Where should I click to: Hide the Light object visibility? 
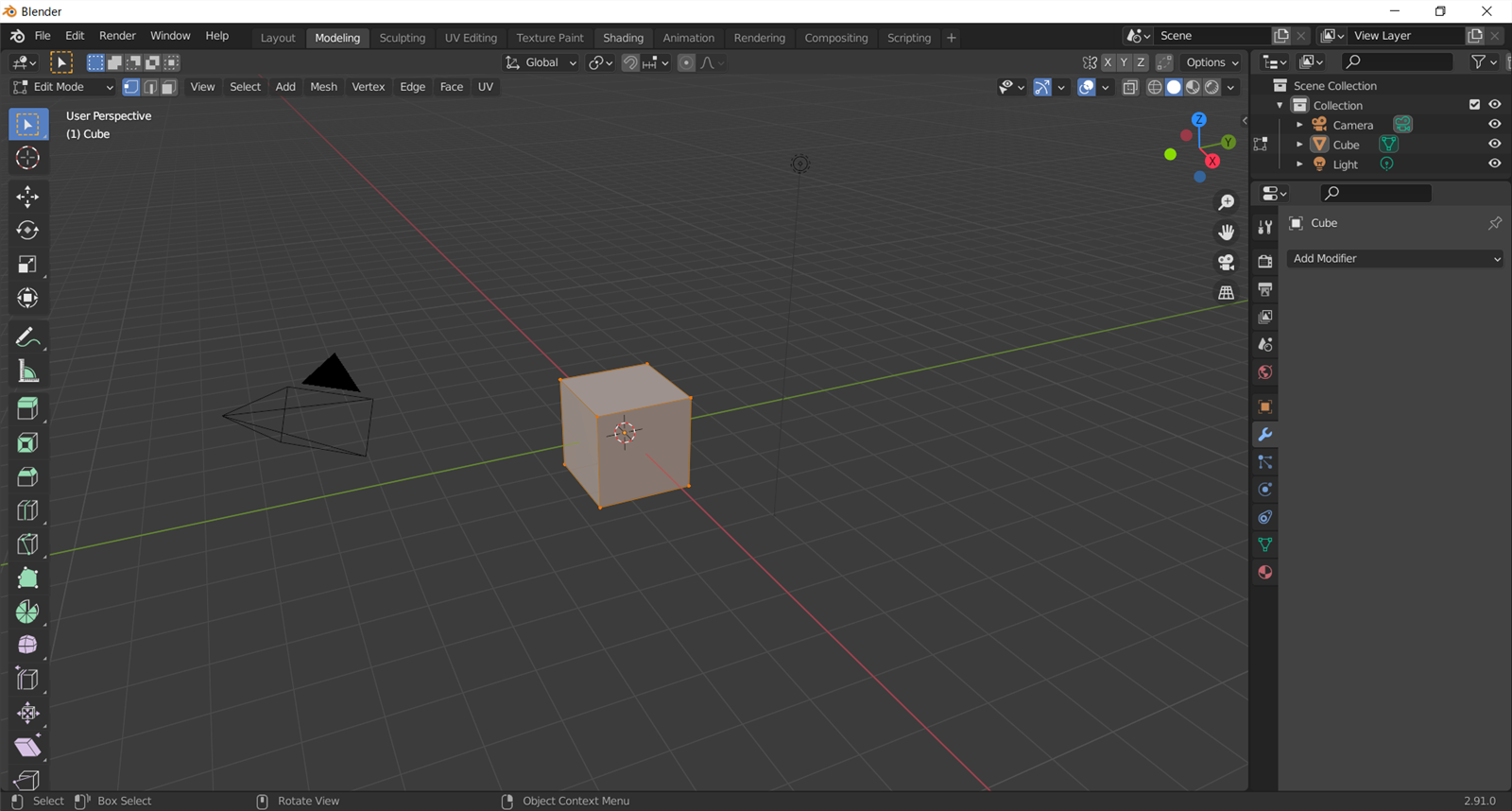pyautogui.click(x=1494, y=164)
